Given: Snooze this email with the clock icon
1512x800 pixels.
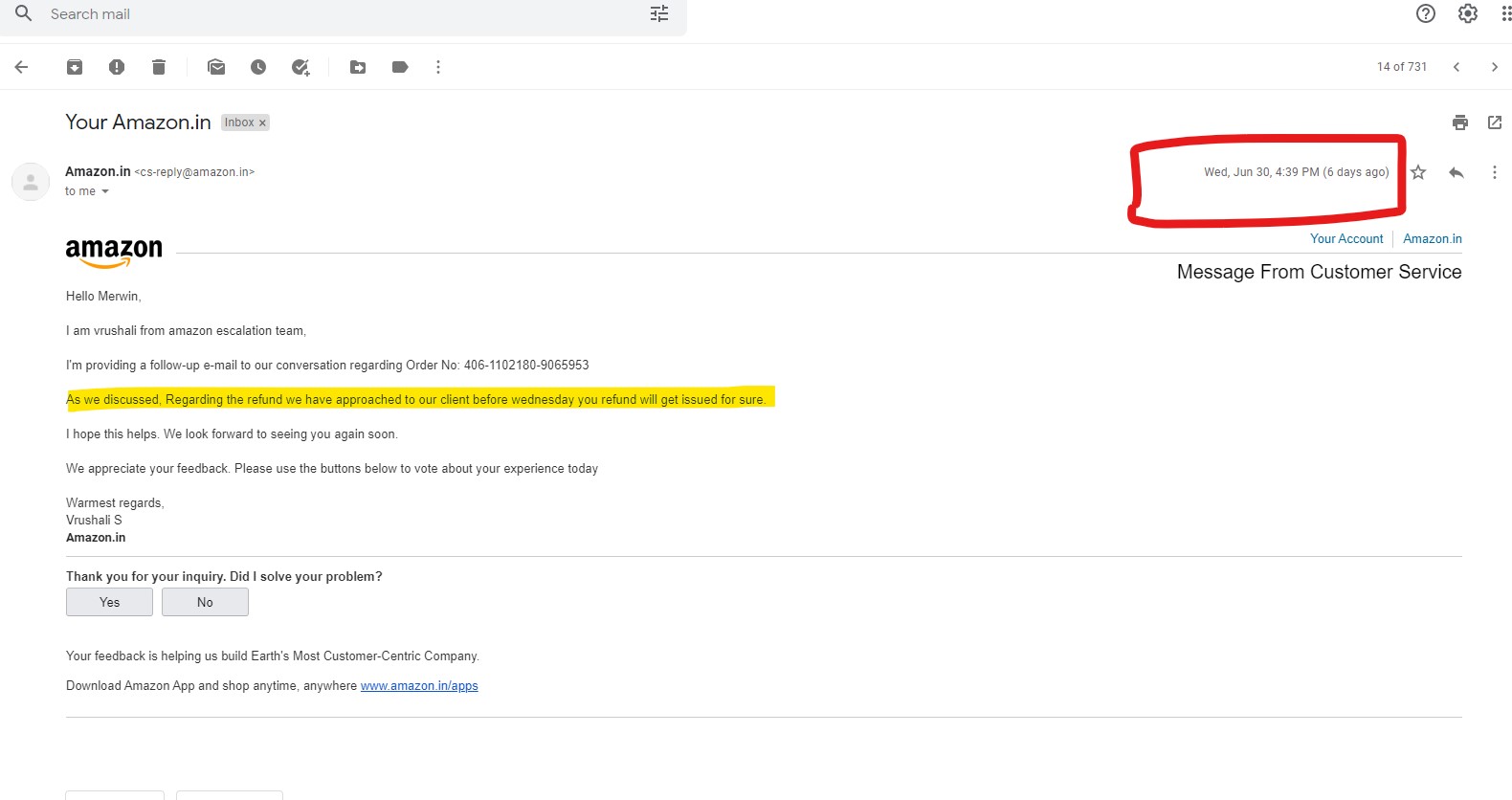Looking at the screenshot, I should pos(258,67).
